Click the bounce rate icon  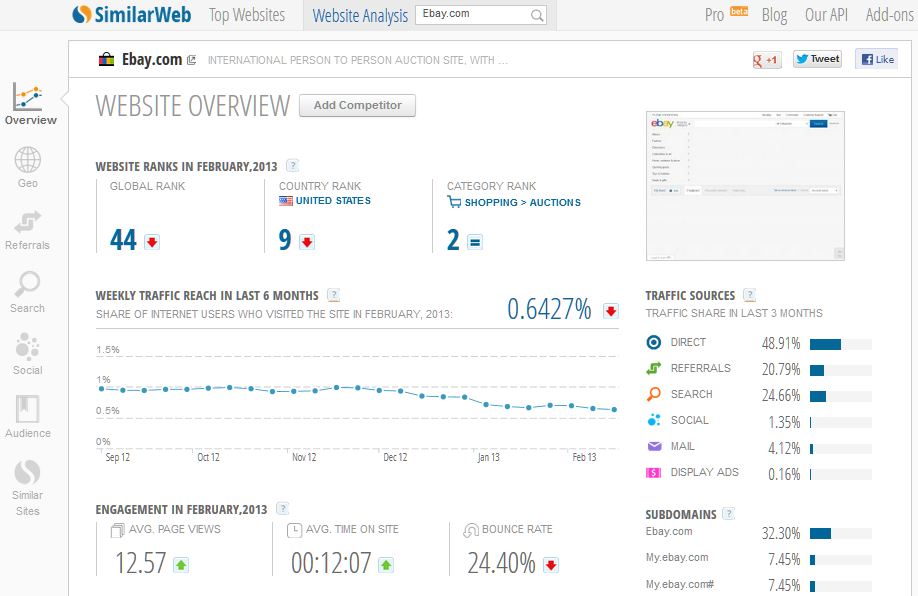[x=471, y=530]
